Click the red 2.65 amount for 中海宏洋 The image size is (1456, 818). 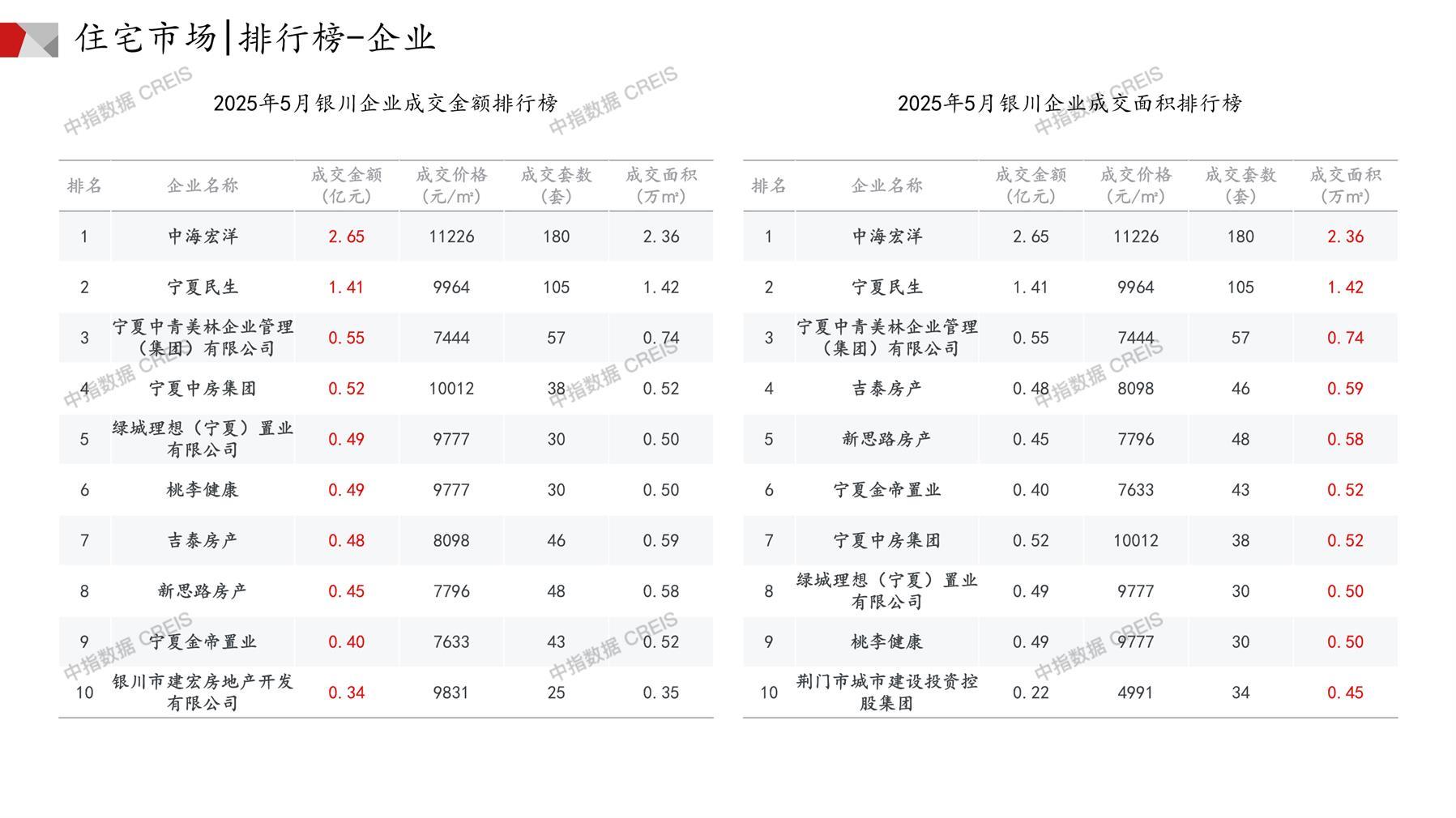(346, 236)
